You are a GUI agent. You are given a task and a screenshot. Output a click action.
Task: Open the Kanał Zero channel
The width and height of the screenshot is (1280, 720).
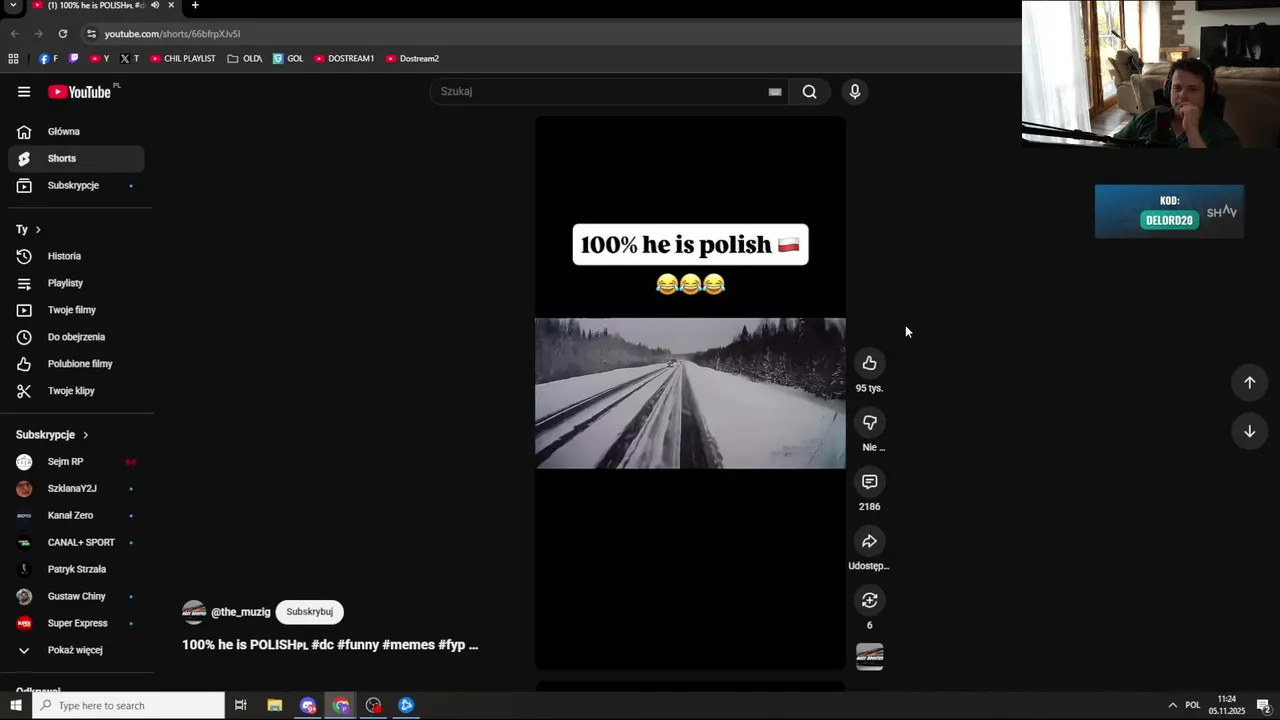(x=76, y=516)
